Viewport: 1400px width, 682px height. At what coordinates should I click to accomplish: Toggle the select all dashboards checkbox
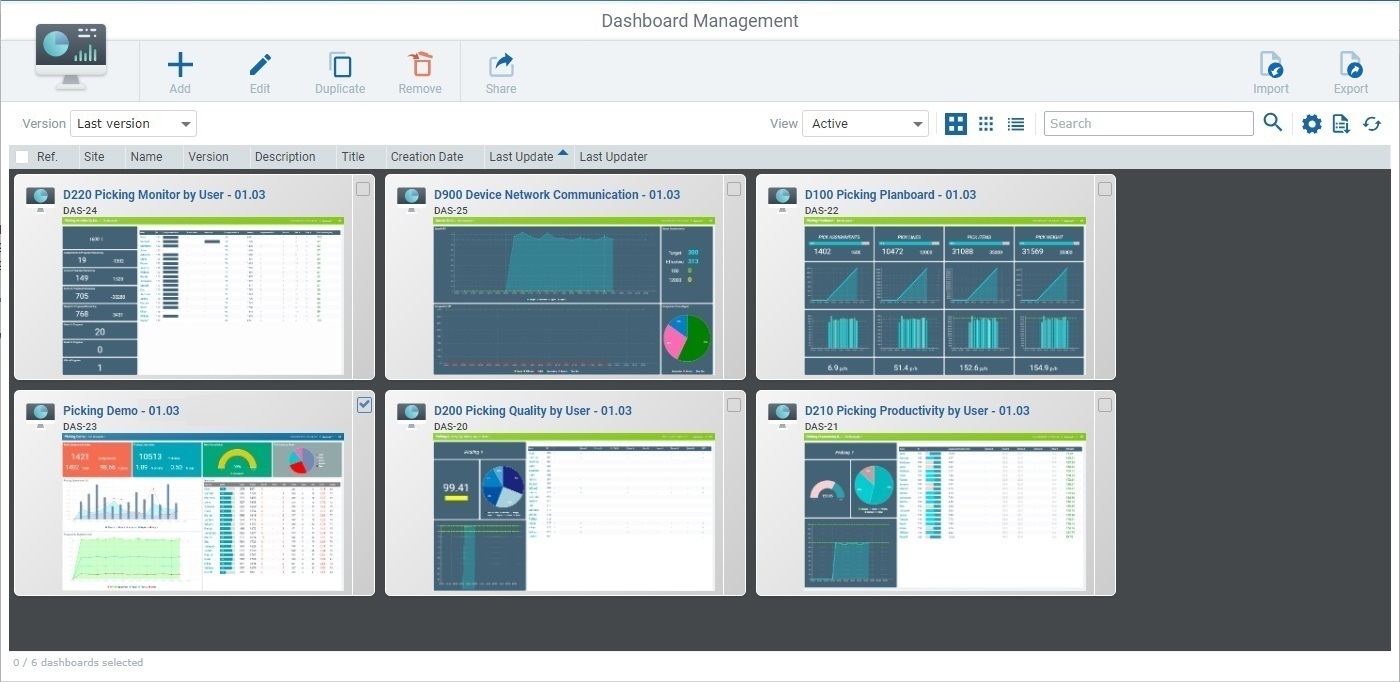pos(21,156)
